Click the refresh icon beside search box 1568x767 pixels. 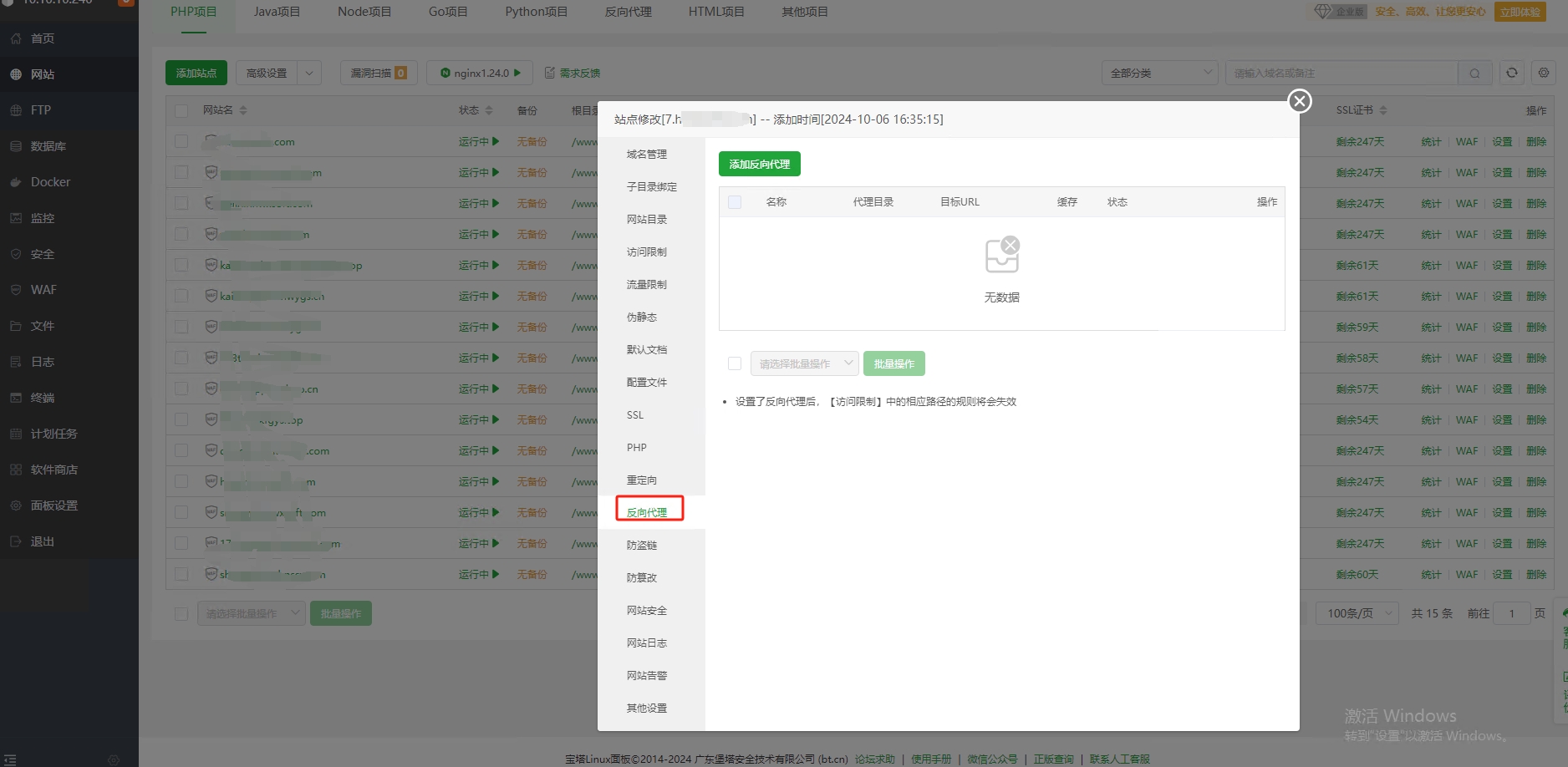click(1512, 73)
